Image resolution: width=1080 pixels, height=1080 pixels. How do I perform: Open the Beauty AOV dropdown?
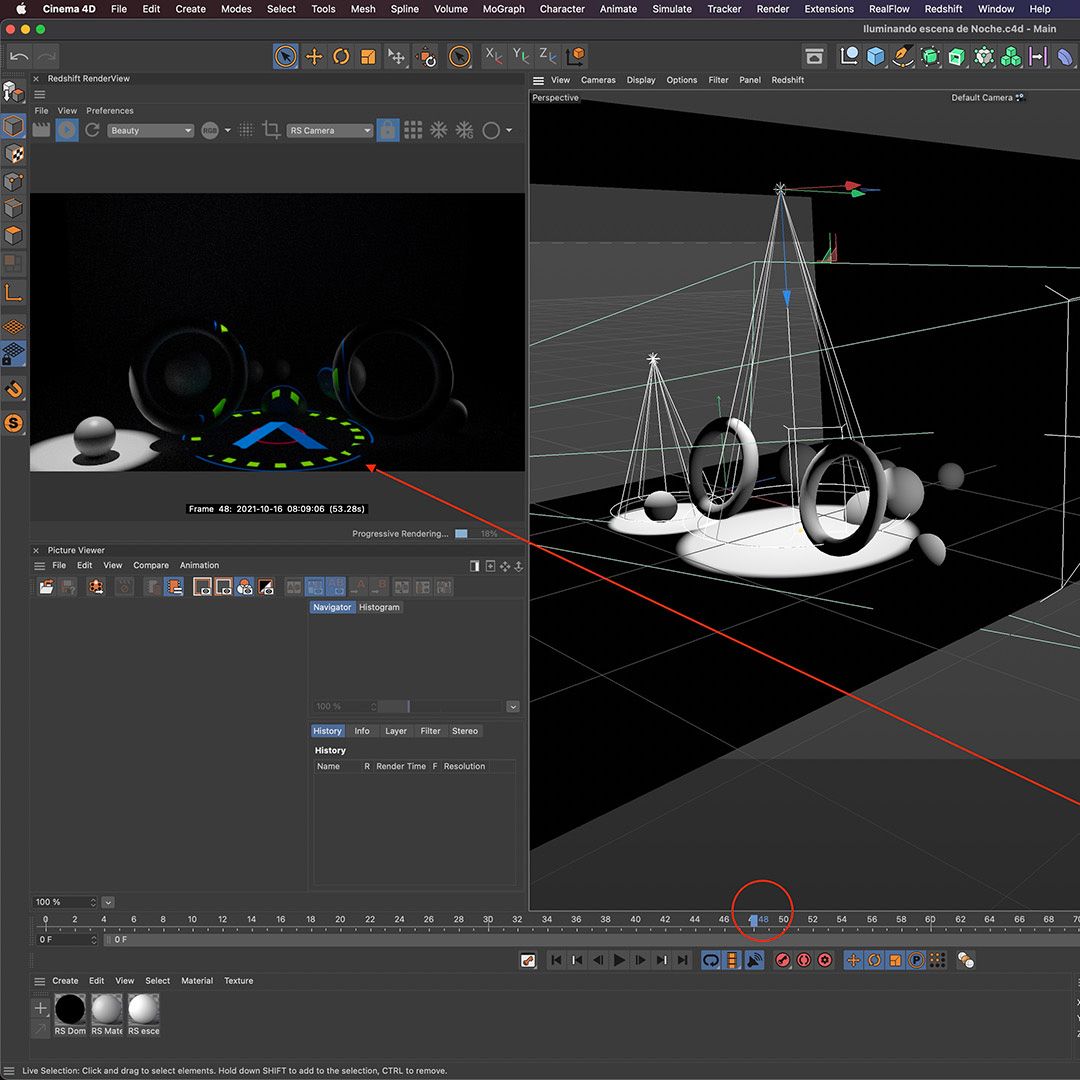pos(150,130)
